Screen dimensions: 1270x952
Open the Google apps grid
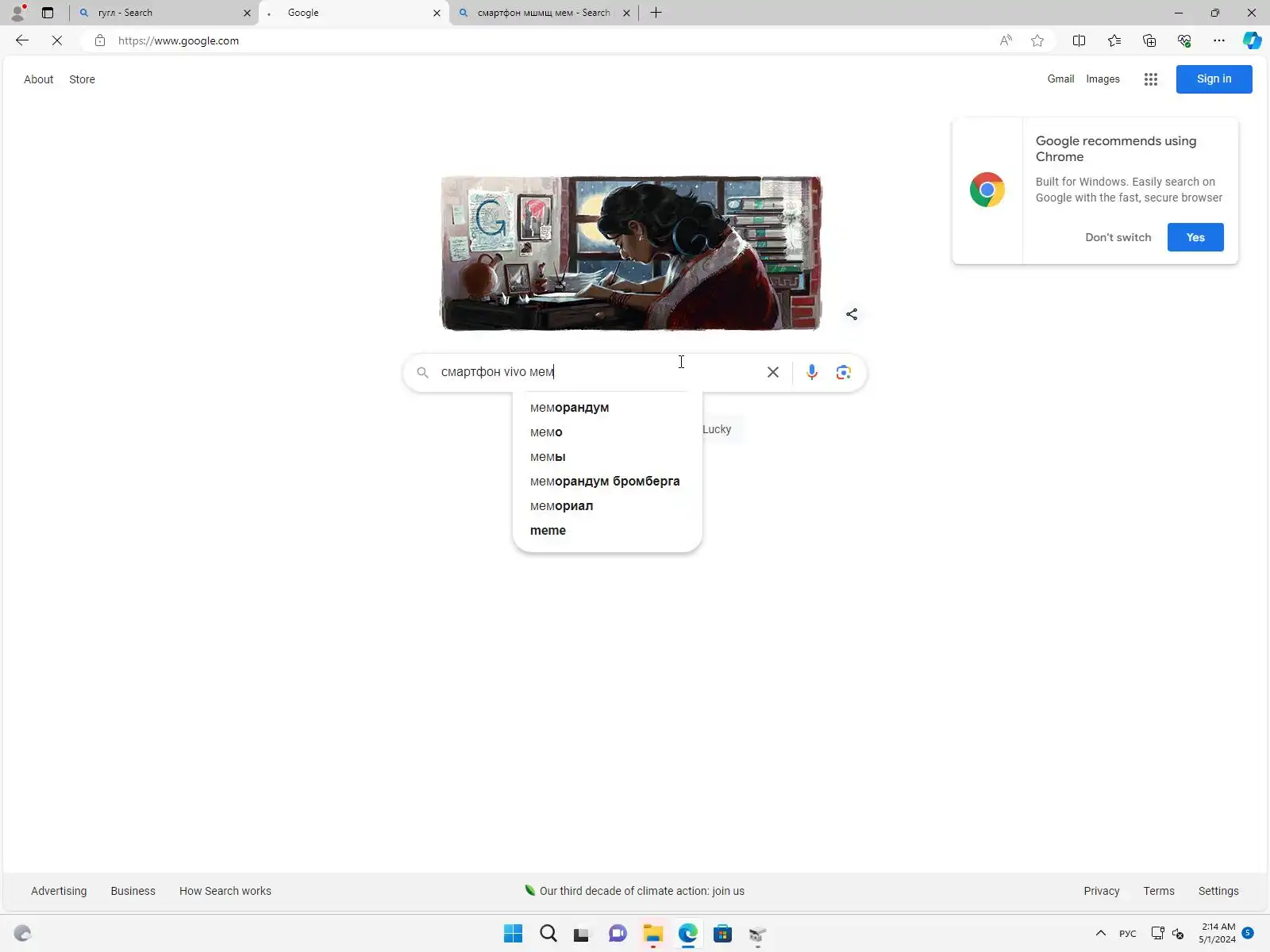coord(1151,79)
